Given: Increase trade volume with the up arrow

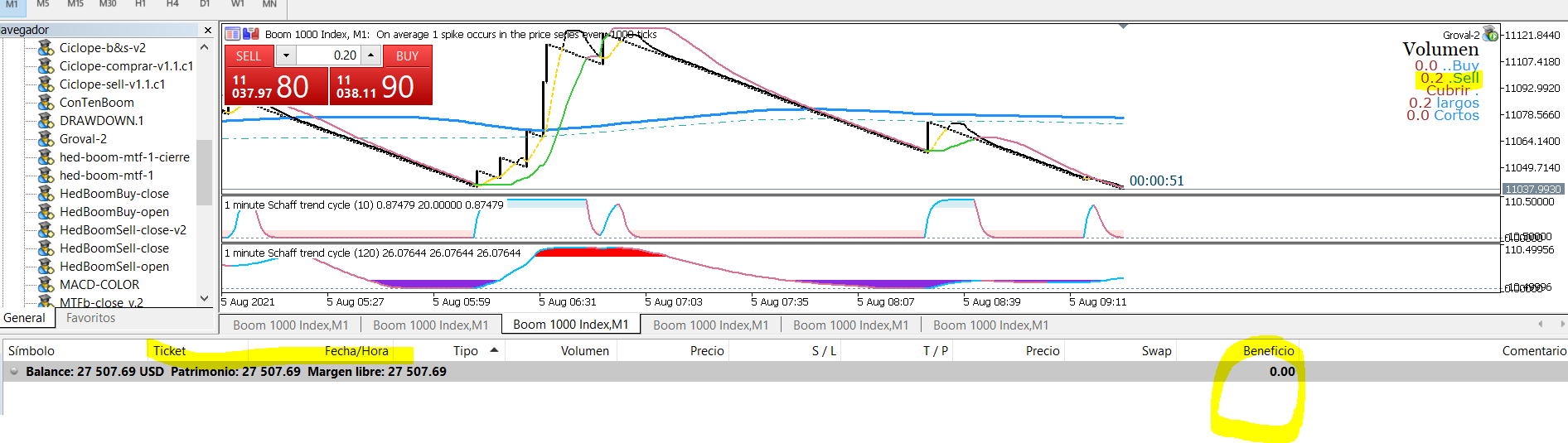Looking at the screenshot, I should [370, 55].
